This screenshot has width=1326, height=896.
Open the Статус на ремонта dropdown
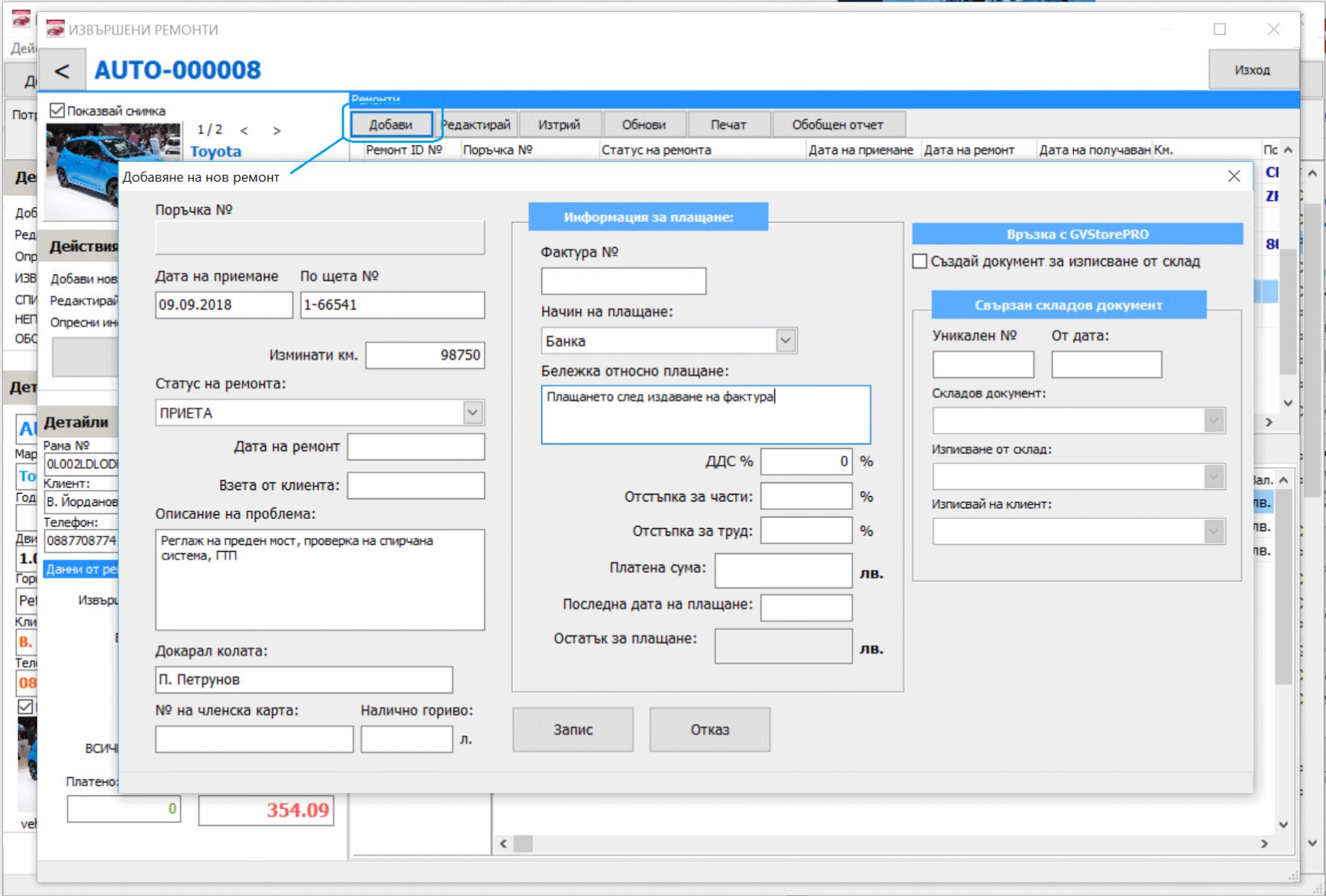[473, 413]
